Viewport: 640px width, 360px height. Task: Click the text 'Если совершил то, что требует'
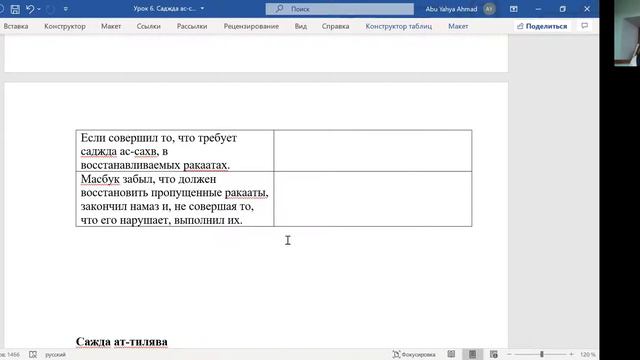(x=159, y=138)
